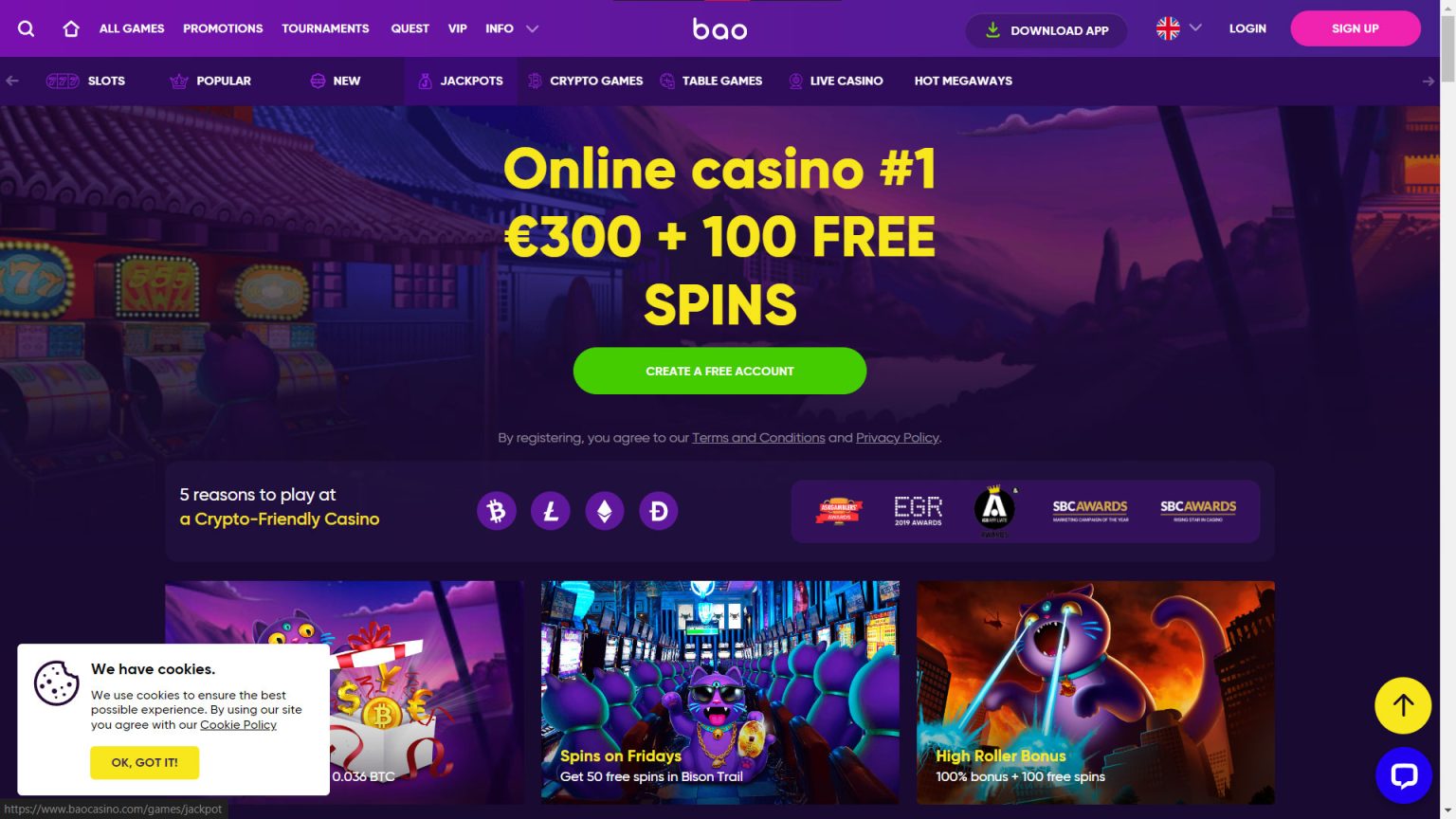Open the bao logo homepage link
Viewport: 1456px width, 819px height.
point(719,29)
